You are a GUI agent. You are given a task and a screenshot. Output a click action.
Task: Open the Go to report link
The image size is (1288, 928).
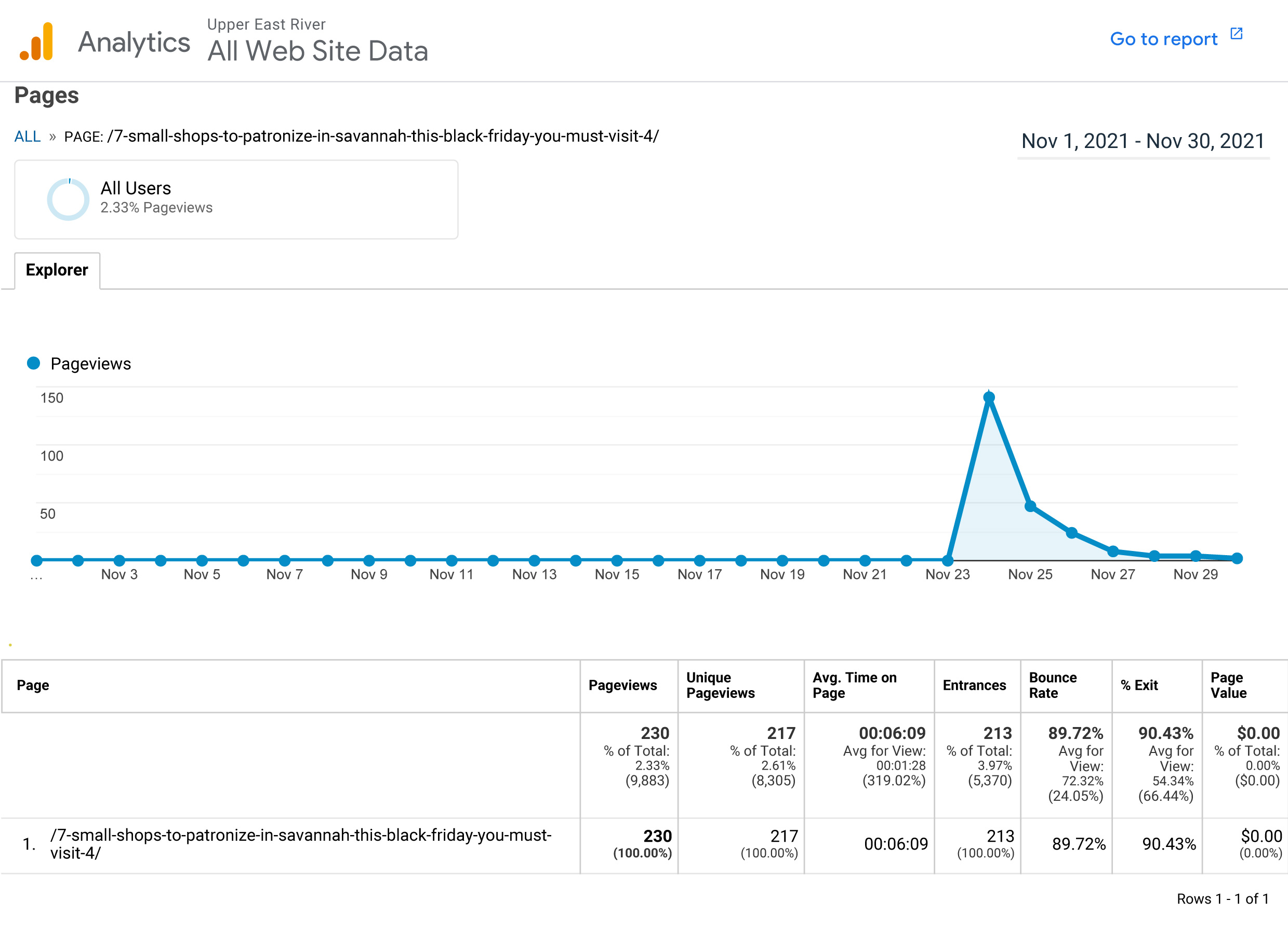click(1163, 38)
